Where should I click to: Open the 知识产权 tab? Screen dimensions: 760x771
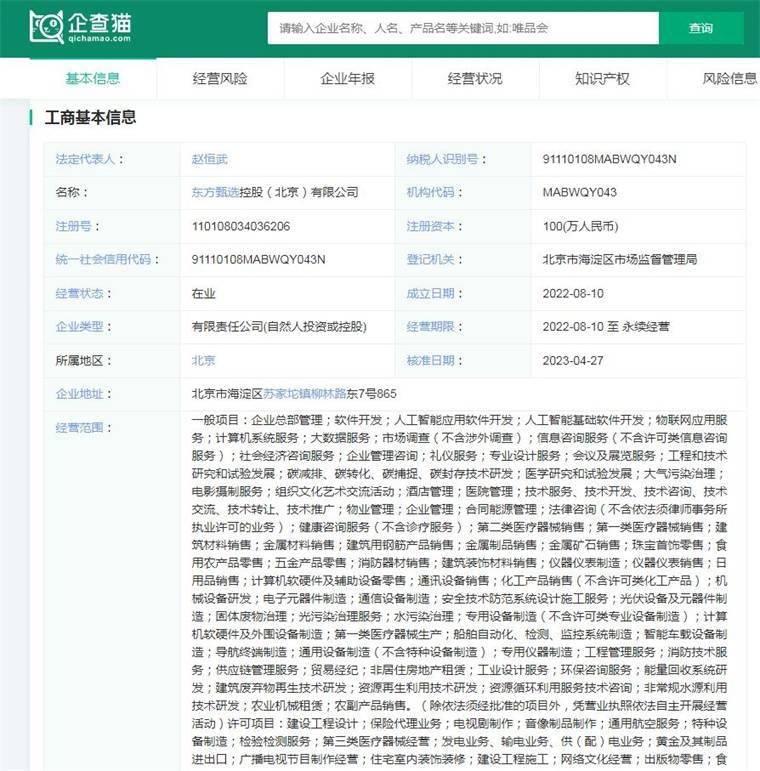(x=602, y=79)
